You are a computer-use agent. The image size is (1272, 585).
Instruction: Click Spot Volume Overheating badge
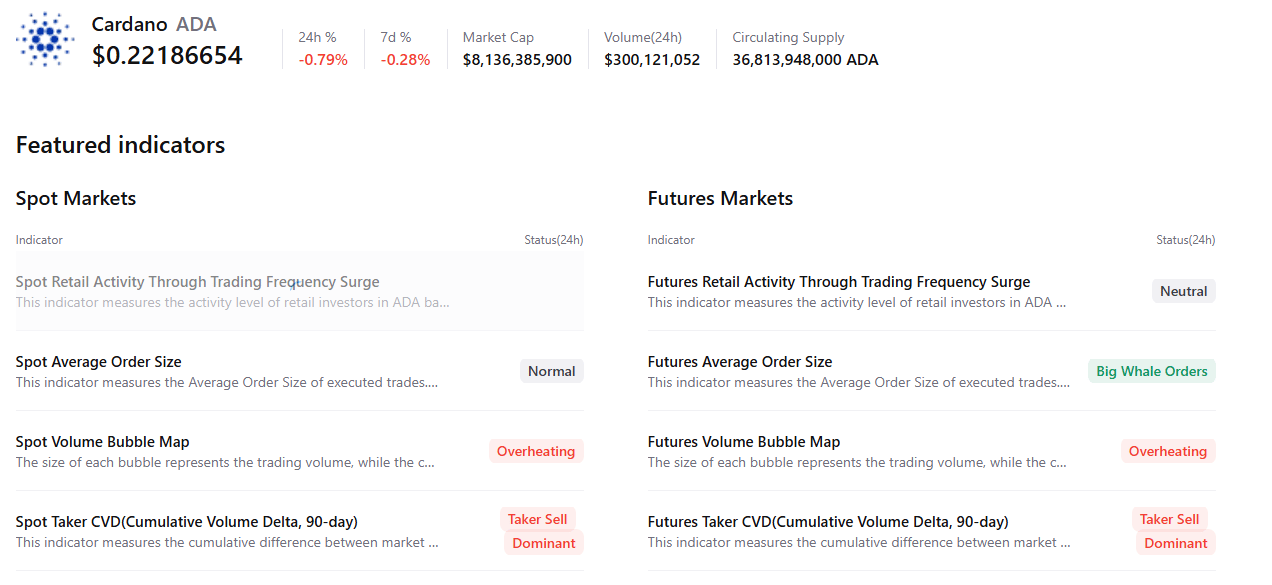point(536,451)
